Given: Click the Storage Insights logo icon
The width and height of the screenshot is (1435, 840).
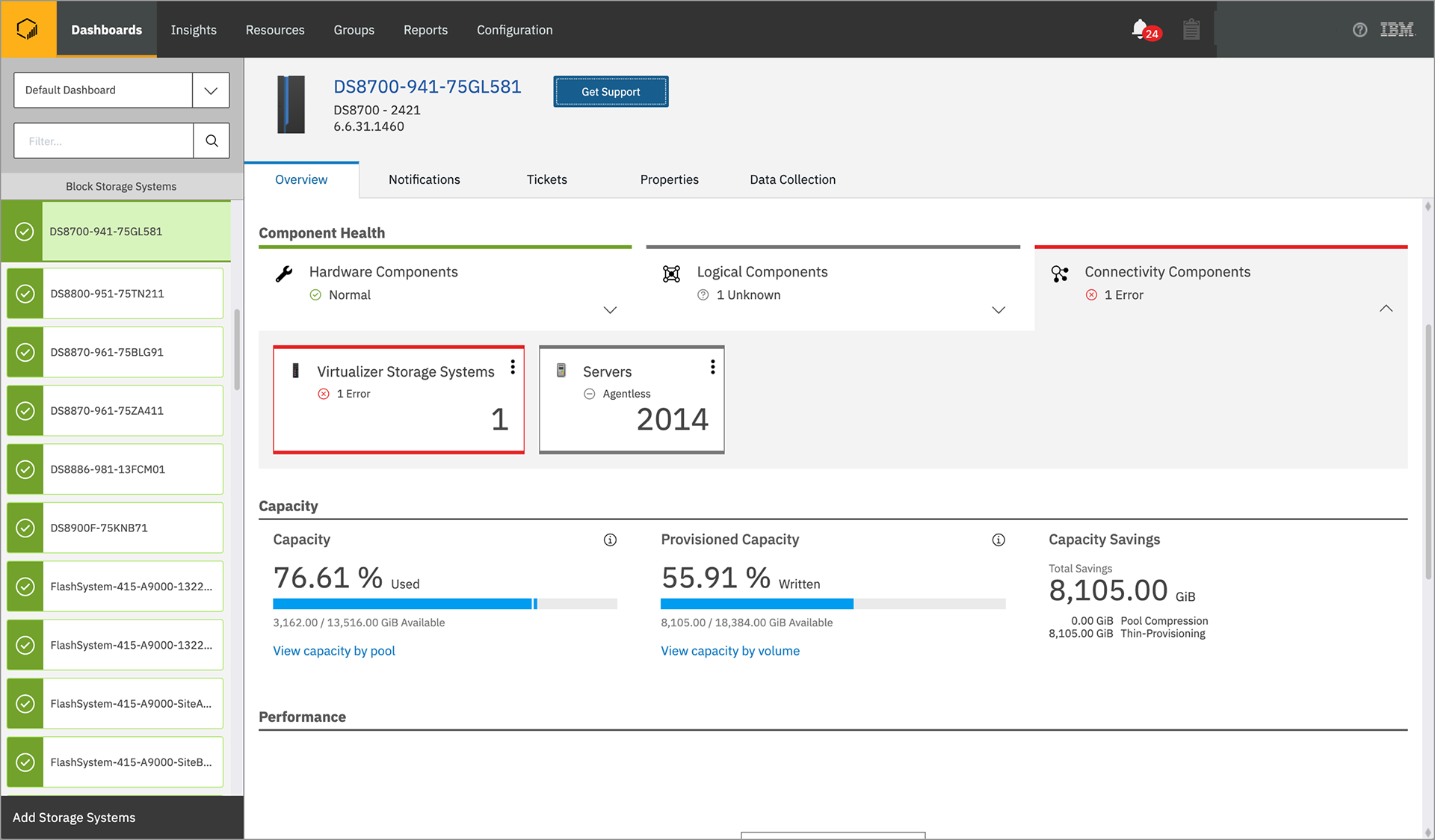Looking at the screenshot, I should tap(28, 29).
